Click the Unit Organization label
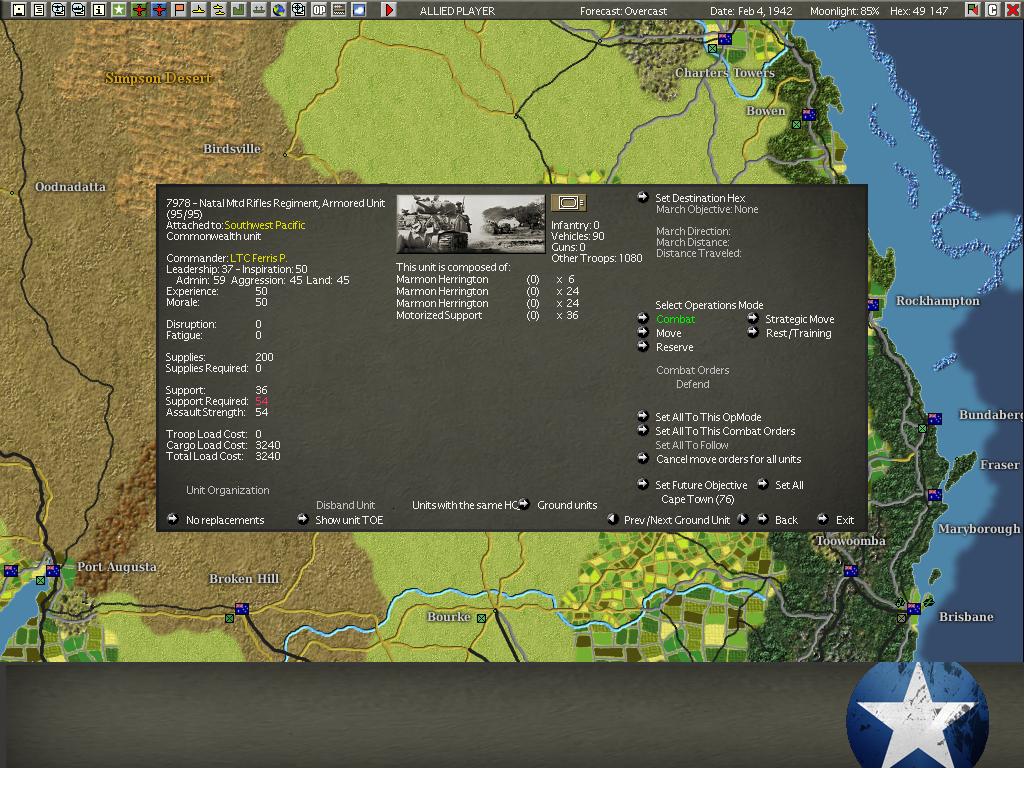This screenshot has height=786, width=1024. pos(227,490)
